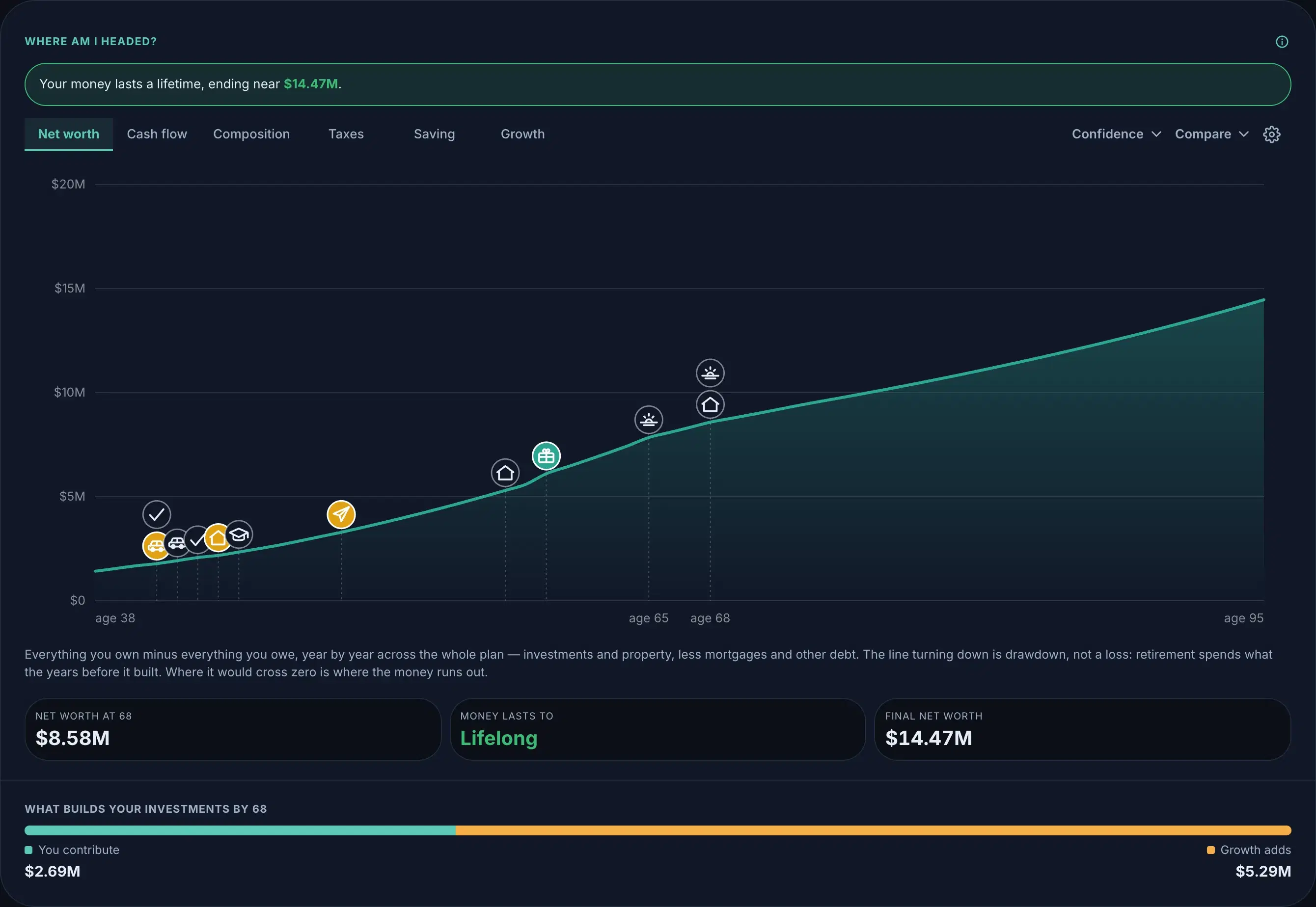Image resolution: width=1316 pixels, height=907 pixels.
Task: Click the teal You contribute bar segment
Action: [x=240, y=830]
